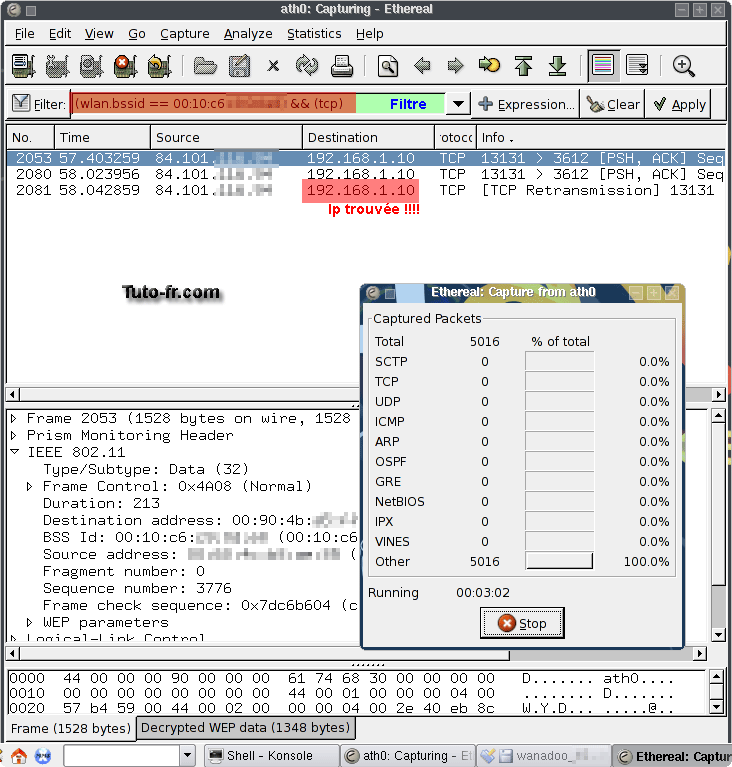Save capture file floppy icon

(239, 66)
